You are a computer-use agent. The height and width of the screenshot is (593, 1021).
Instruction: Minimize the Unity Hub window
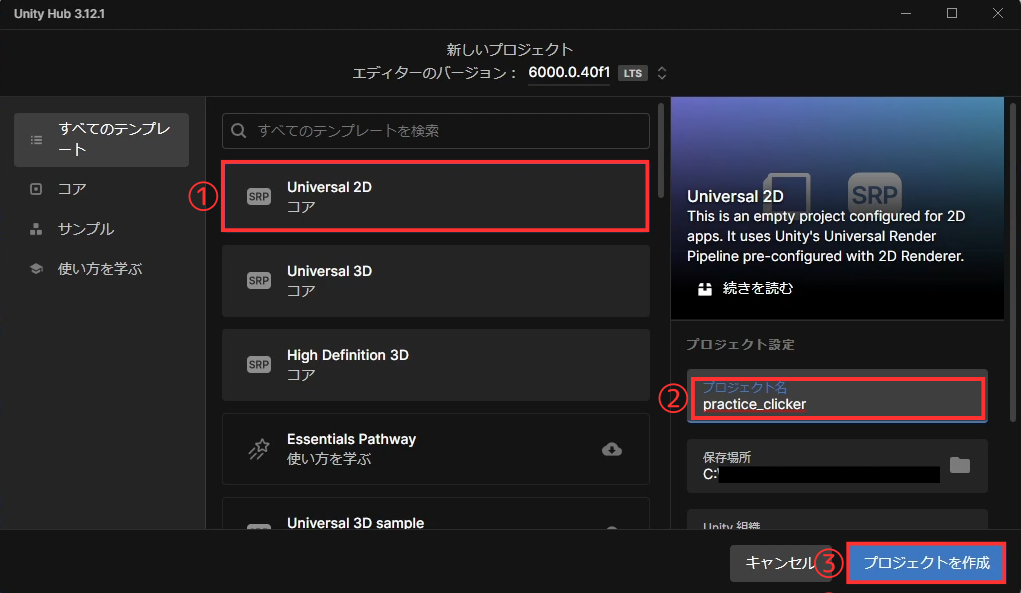(906, 14)
